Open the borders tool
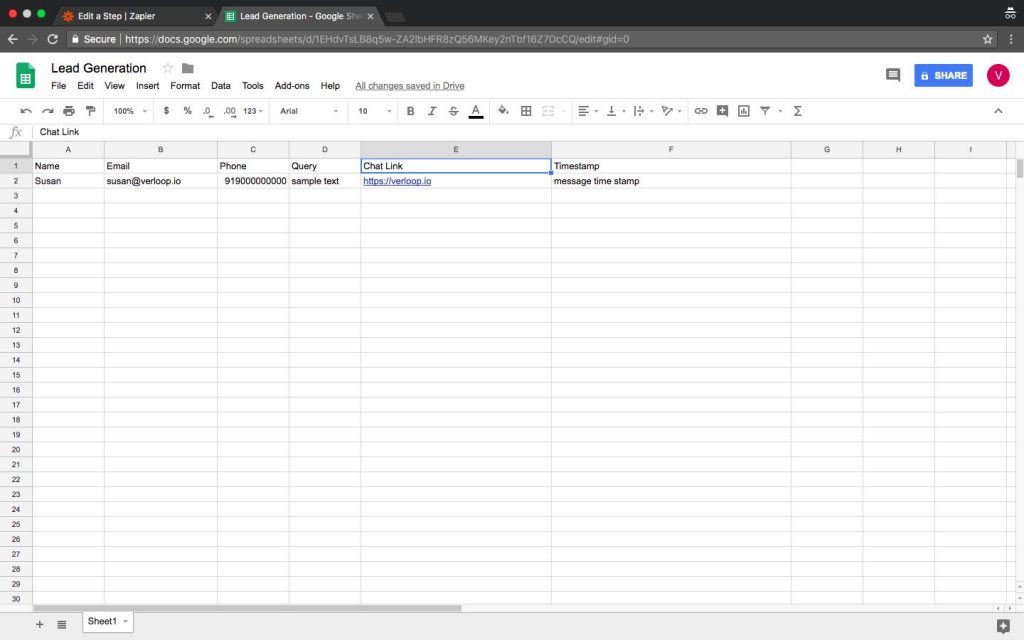Screen dimensions: 1024x640 click(526, 111)
